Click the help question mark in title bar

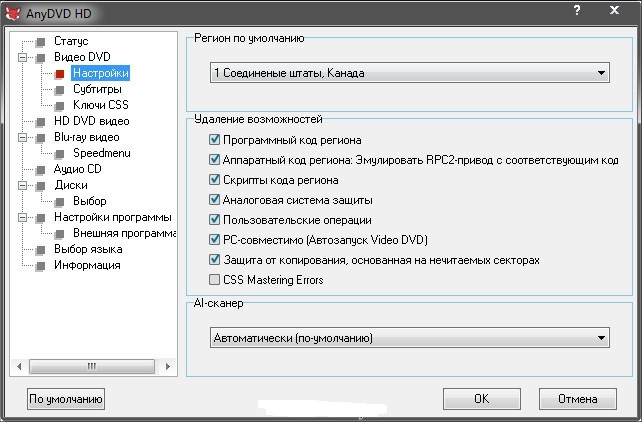click(577, 10)
